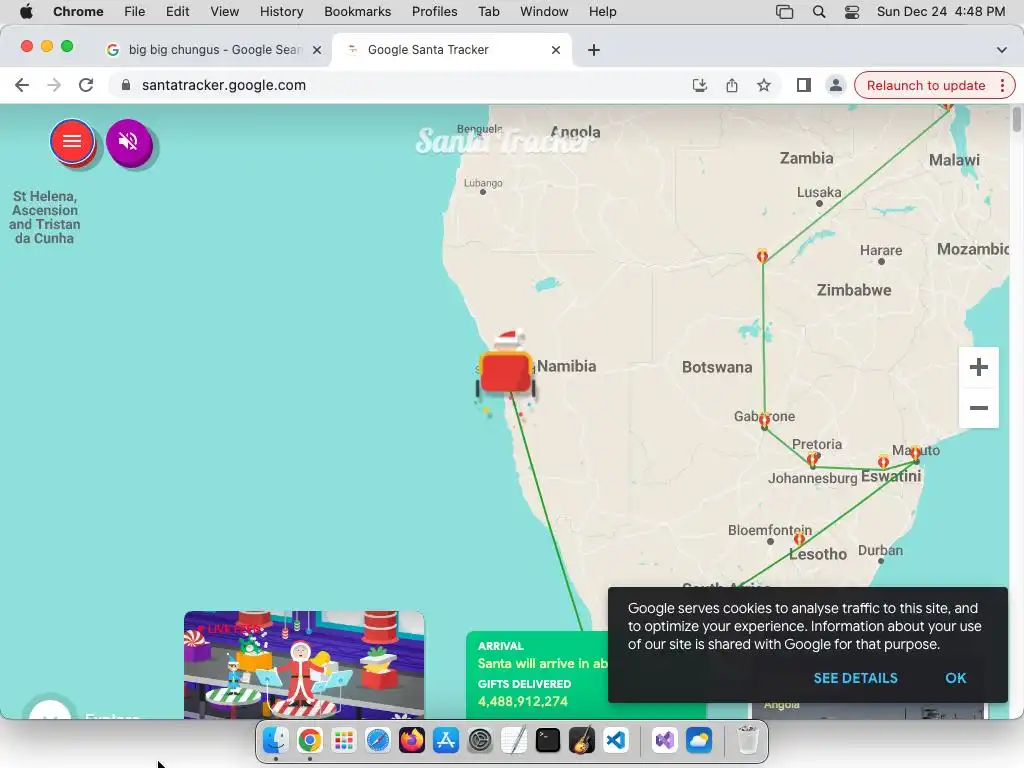Open the History menu

(281, 11)
